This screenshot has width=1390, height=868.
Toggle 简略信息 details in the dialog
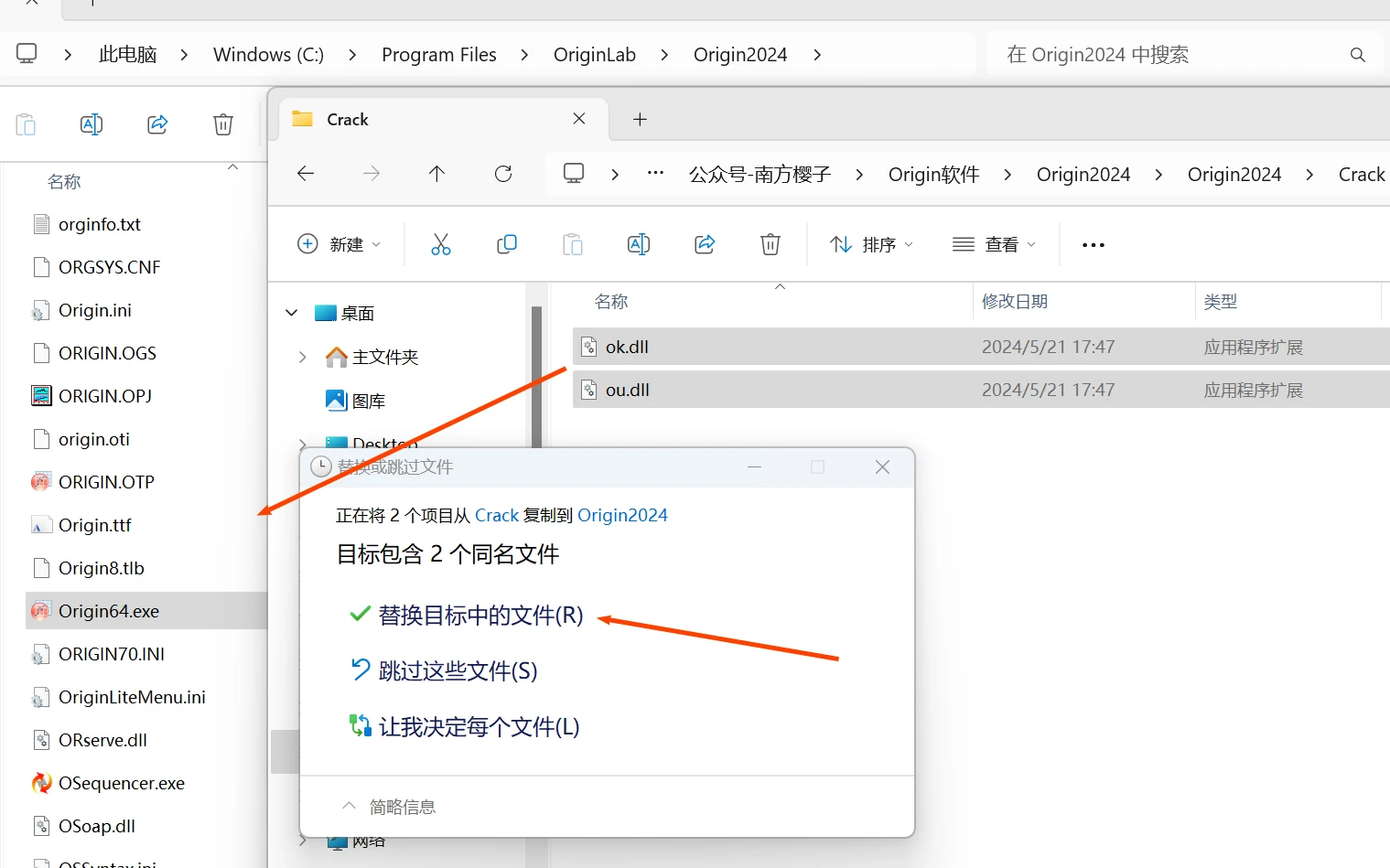[x=389, y=807]
